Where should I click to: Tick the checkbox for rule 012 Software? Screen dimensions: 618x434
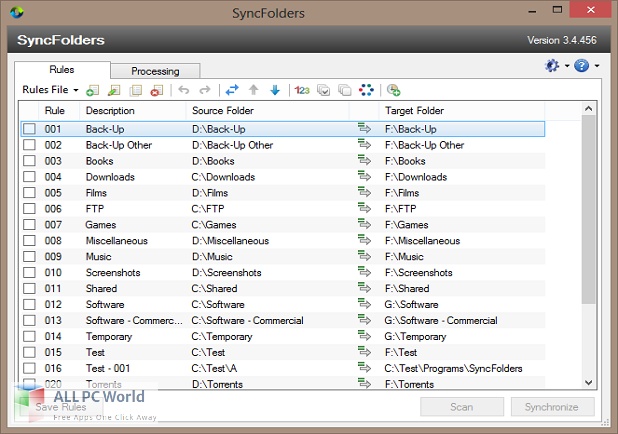point(29,304)
